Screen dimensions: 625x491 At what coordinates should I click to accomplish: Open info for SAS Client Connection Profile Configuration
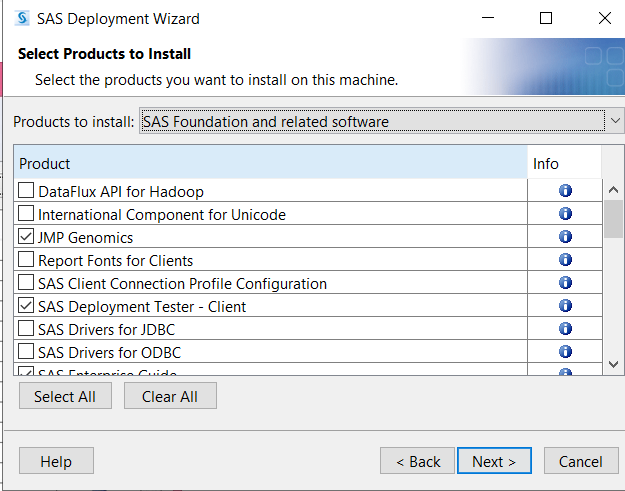(565, 283)
